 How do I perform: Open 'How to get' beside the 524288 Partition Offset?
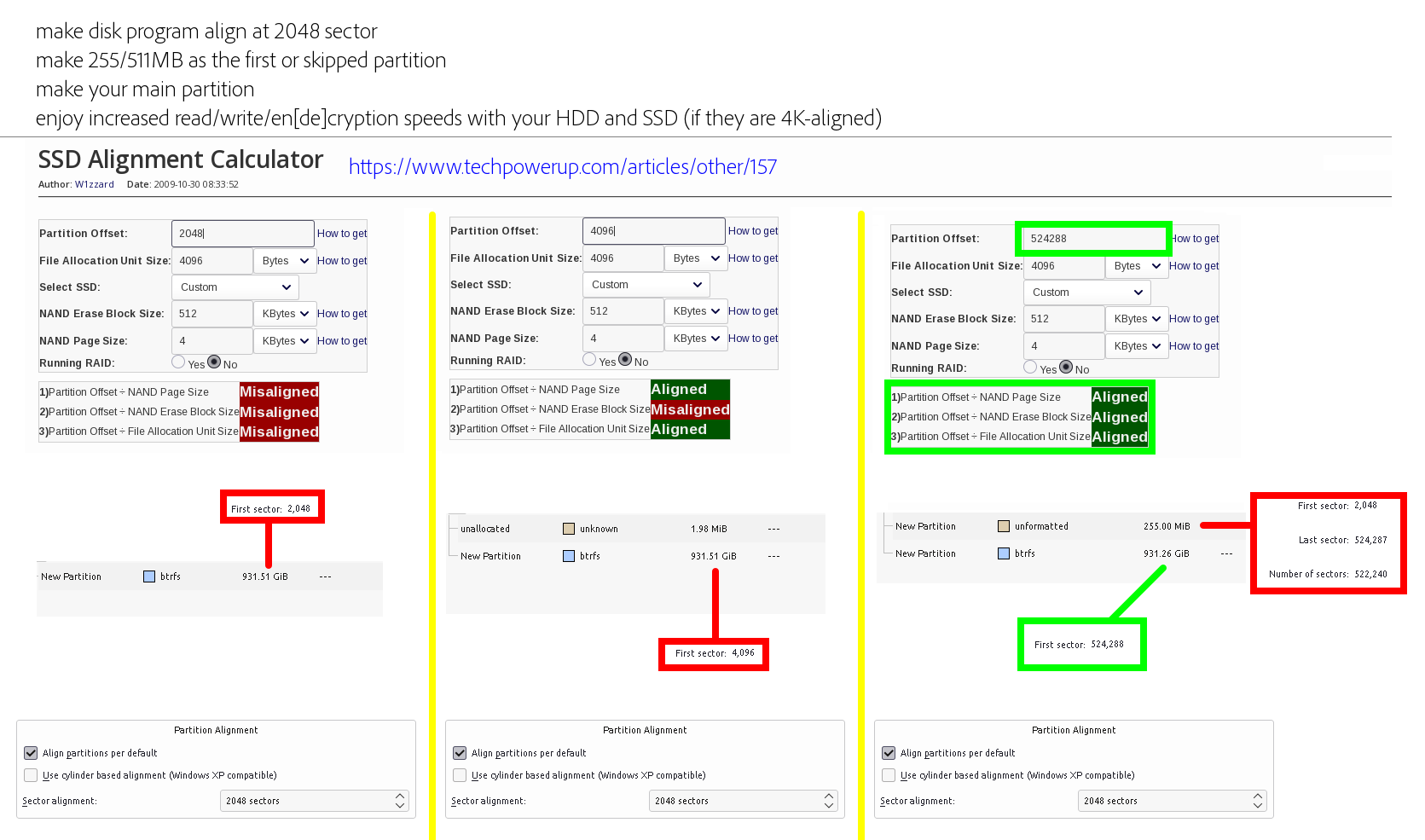(1195, 239)
